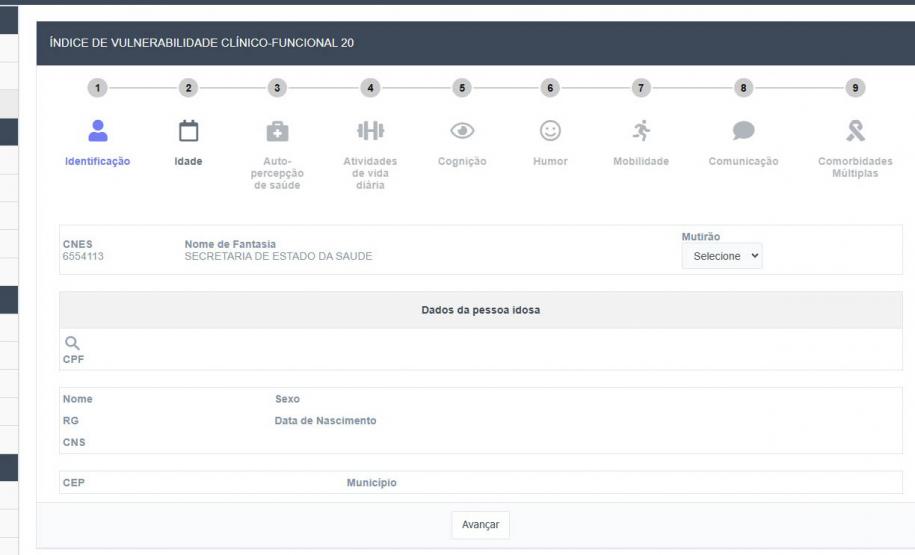This screenshot has height=555, width=915.
Task: Click the CPF field row
Action: coord(480,357)
